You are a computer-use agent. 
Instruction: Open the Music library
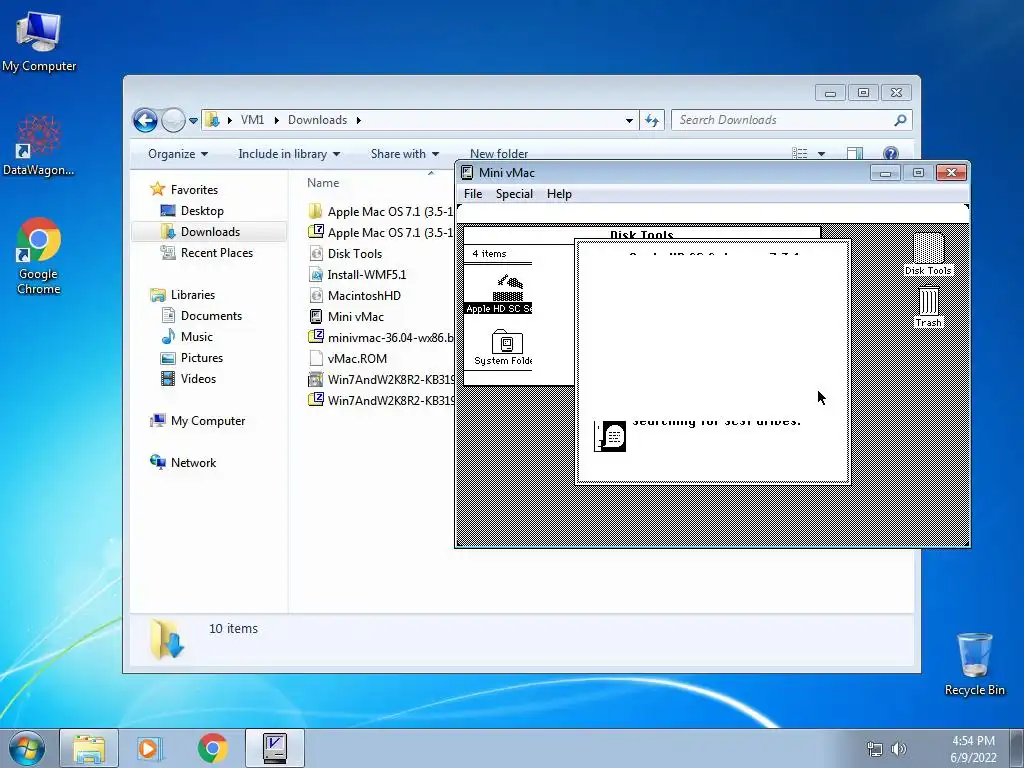click(196, 337)
